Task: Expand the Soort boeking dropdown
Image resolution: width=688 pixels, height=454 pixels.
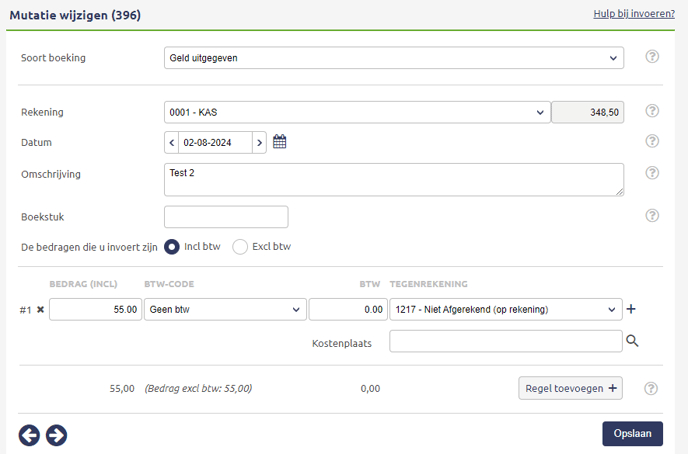Action: (x=394, y=58)
